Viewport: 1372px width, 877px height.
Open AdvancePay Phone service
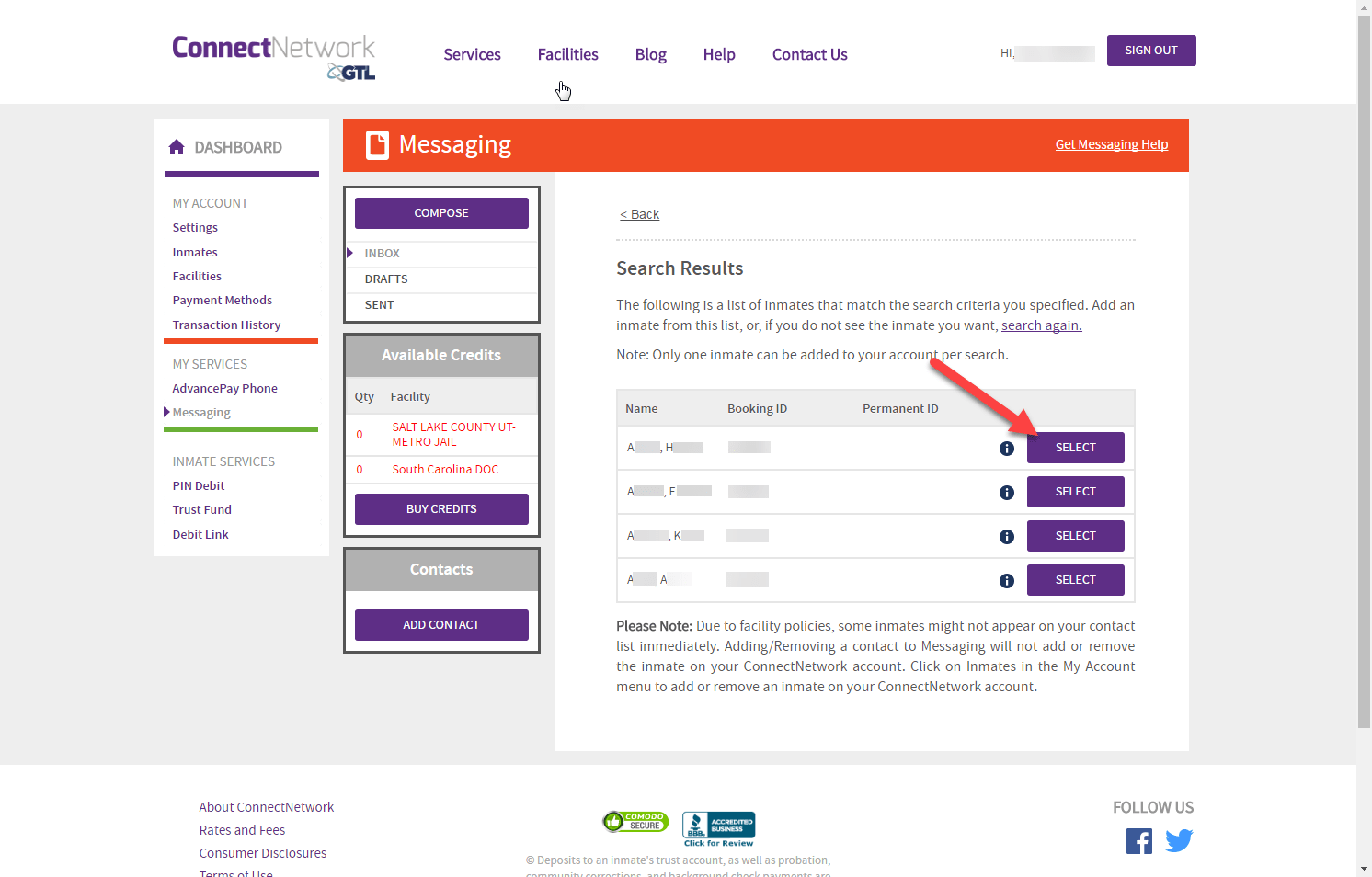pyautogui.click(x=225, y=389)
